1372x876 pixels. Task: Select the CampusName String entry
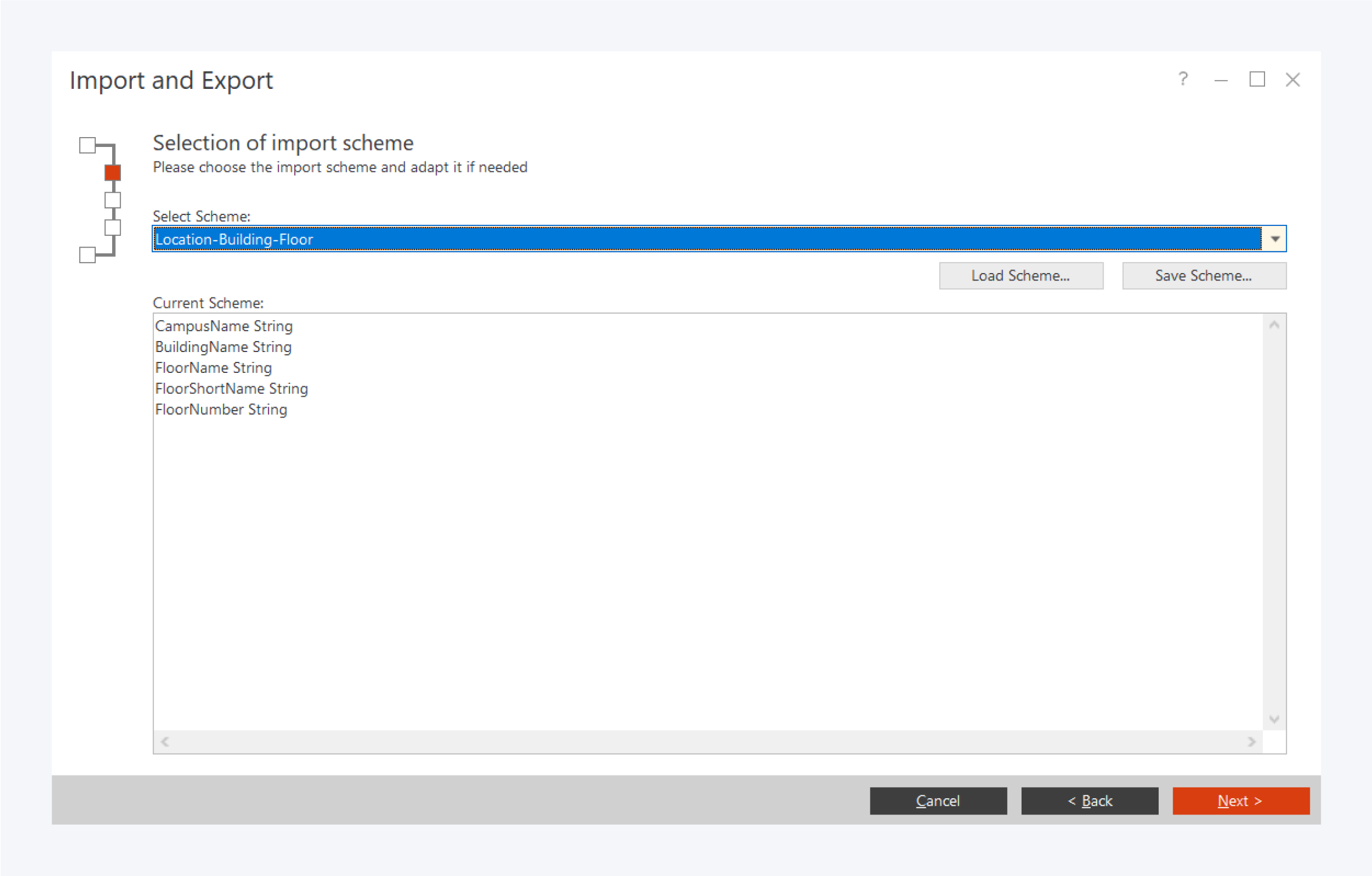[x=224, y=326]
